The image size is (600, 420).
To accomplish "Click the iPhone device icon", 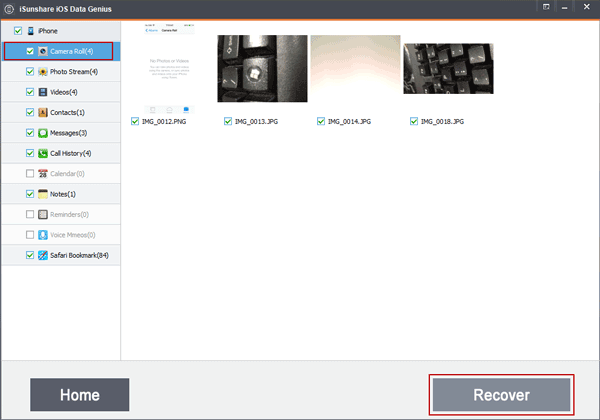I will click(x=31, y=31).
